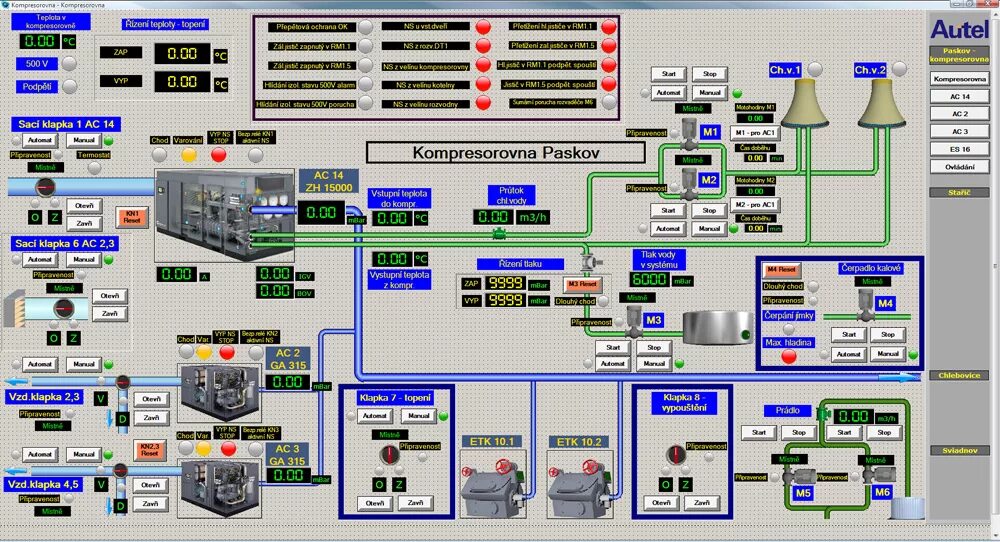Select the M1 pump symbol
Image resolution: width=1000 pixels, height=542 pixels.
tap(691, 133)
